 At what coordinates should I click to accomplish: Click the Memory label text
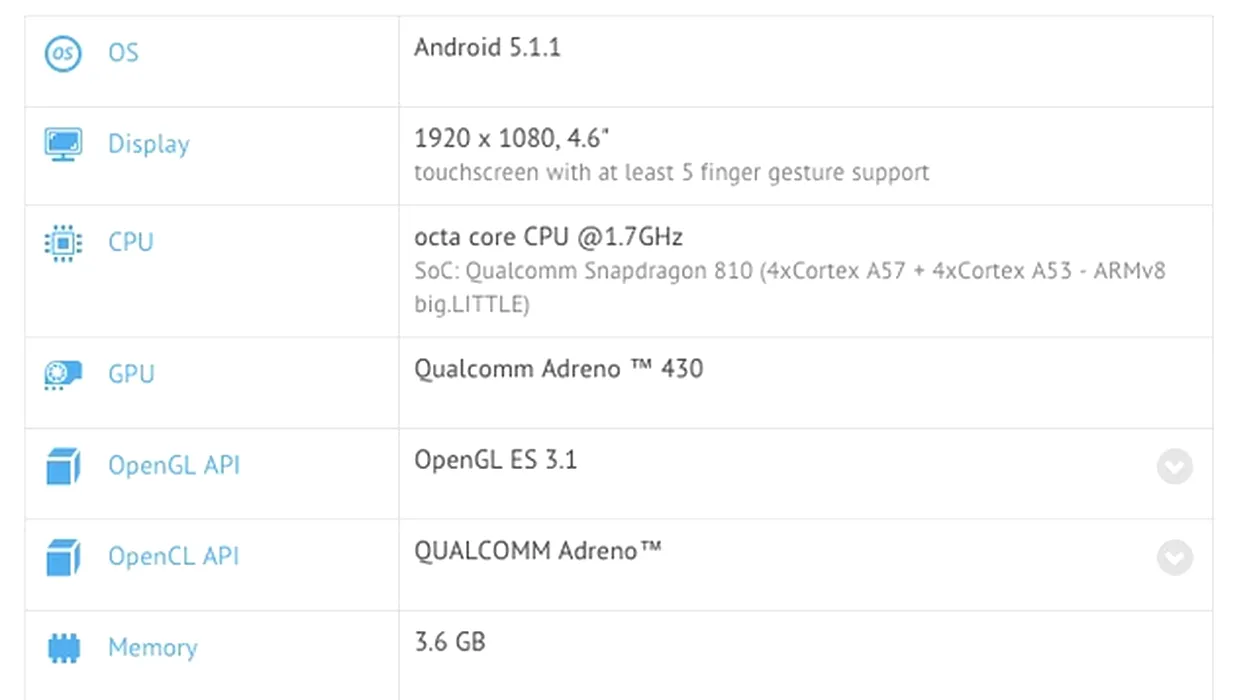(152, 648)
